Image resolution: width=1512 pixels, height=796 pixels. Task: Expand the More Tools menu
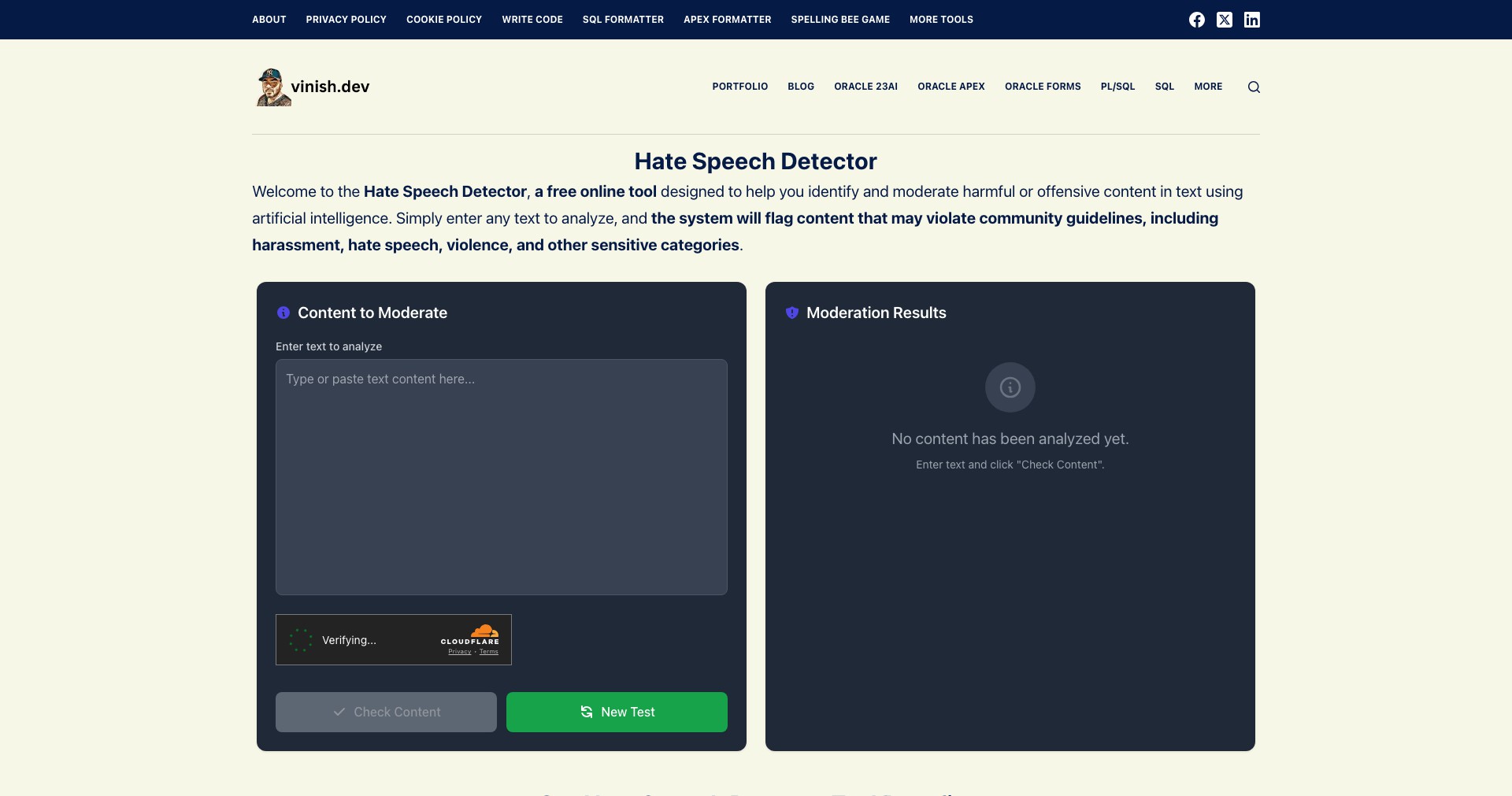coord(941,20)
